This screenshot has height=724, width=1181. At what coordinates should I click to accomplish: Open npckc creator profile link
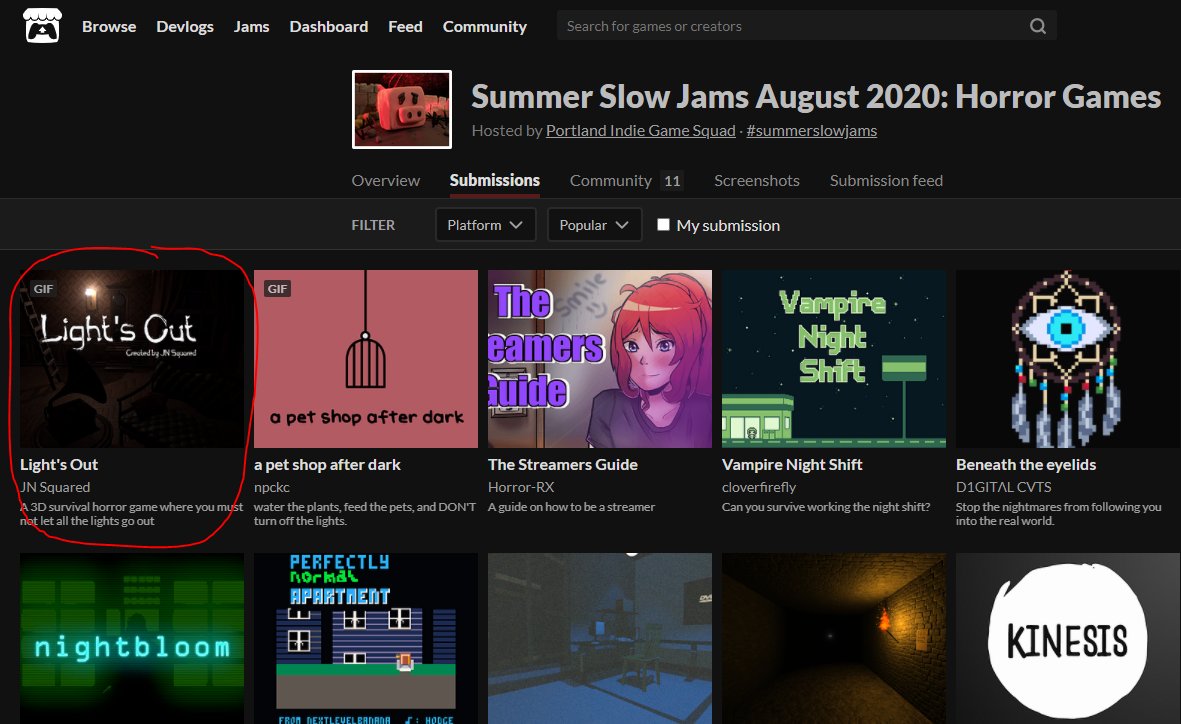pyautogui.click(x=272, y=487)
